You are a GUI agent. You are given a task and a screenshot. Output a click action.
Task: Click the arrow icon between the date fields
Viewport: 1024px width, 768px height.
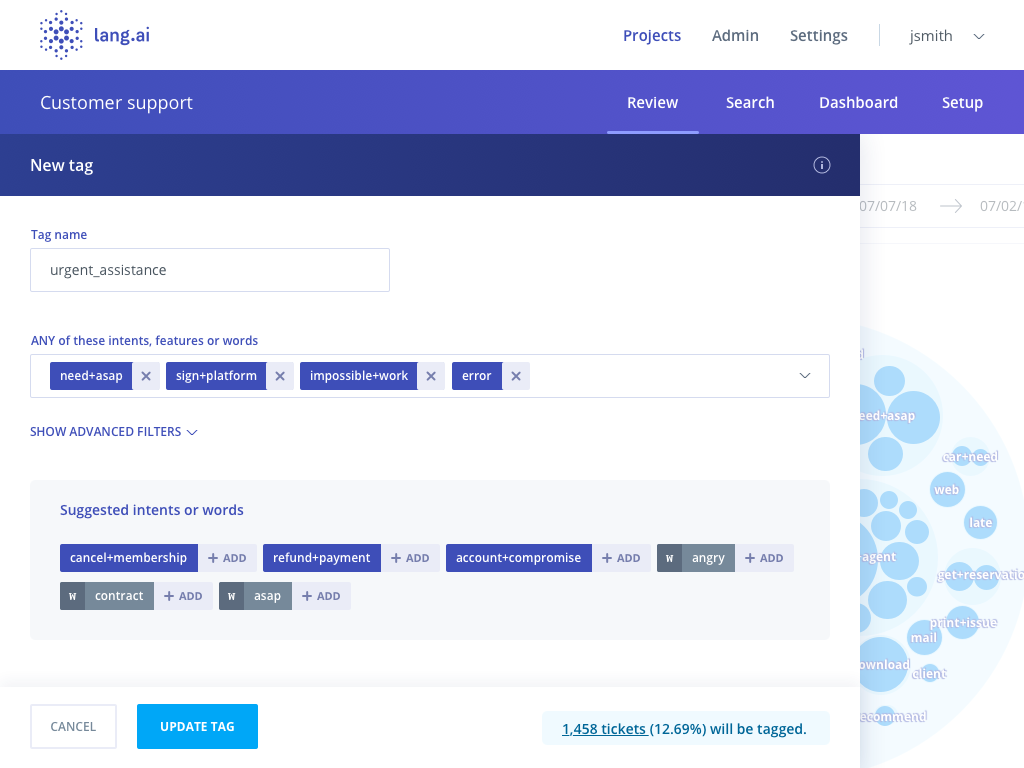pyautogui.click(x=950, y=206)
